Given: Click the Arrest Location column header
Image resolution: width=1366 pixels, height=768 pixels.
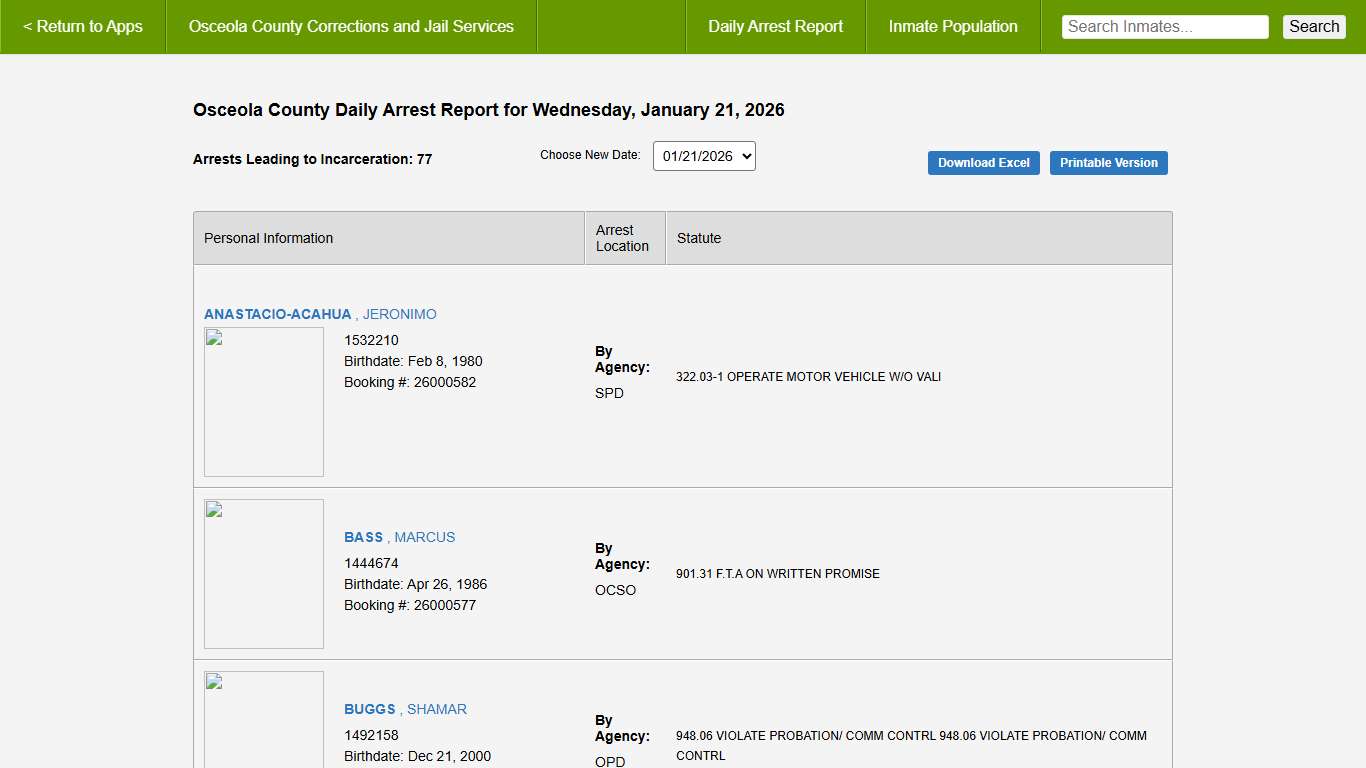Looking at the screenshot, I should pyautogui.click(x=622, y=238).
